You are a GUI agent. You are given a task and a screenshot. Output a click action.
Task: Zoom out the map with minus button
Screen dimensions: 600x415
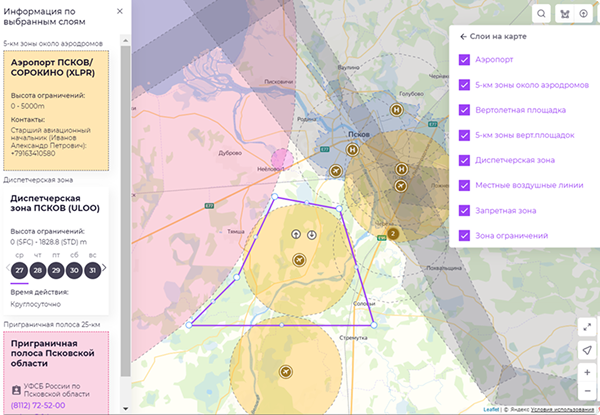[586, 391]
